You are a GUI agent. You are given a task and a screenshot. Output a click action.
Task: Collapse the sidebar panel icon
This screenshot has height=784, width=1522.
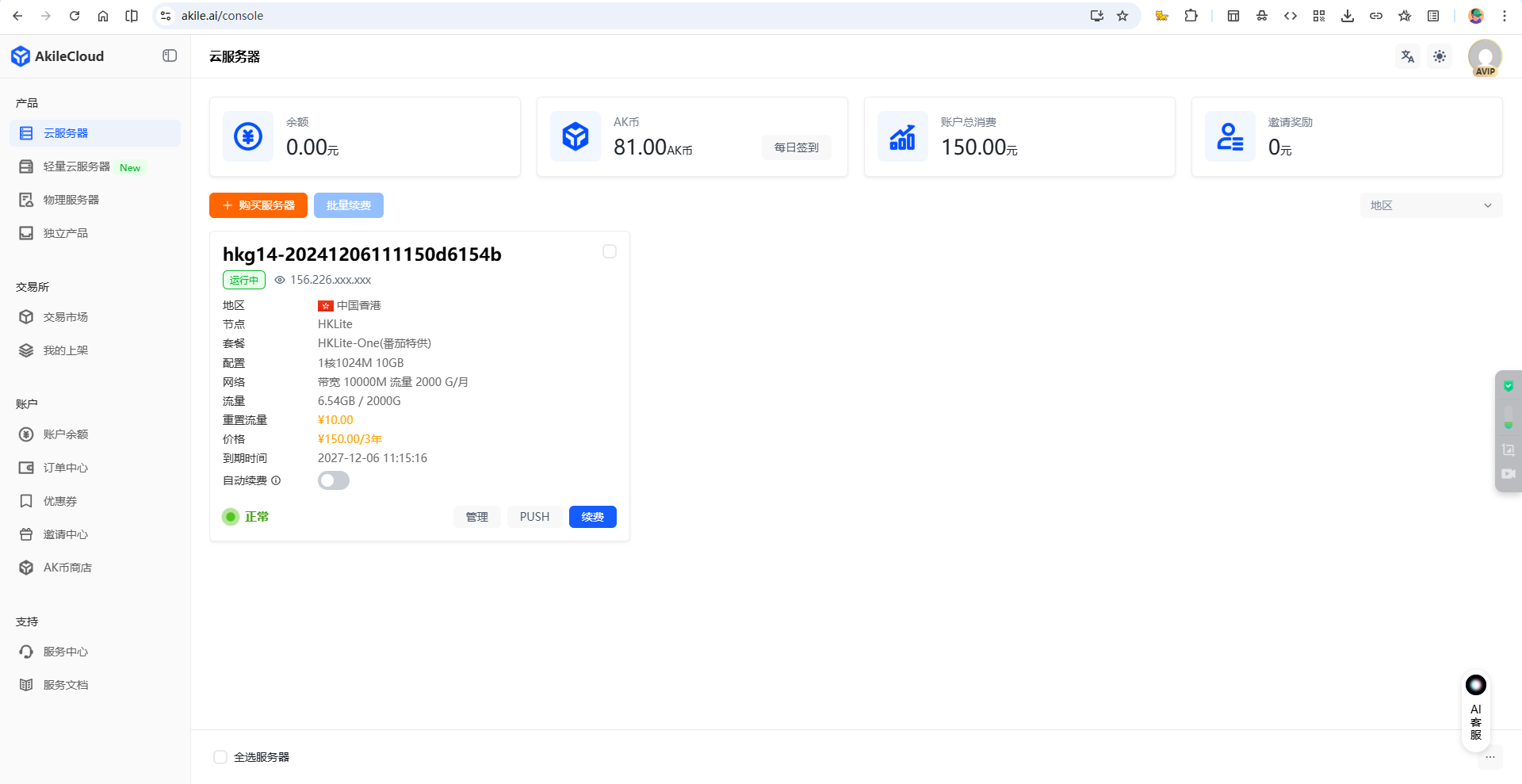(x=170, y=55)
